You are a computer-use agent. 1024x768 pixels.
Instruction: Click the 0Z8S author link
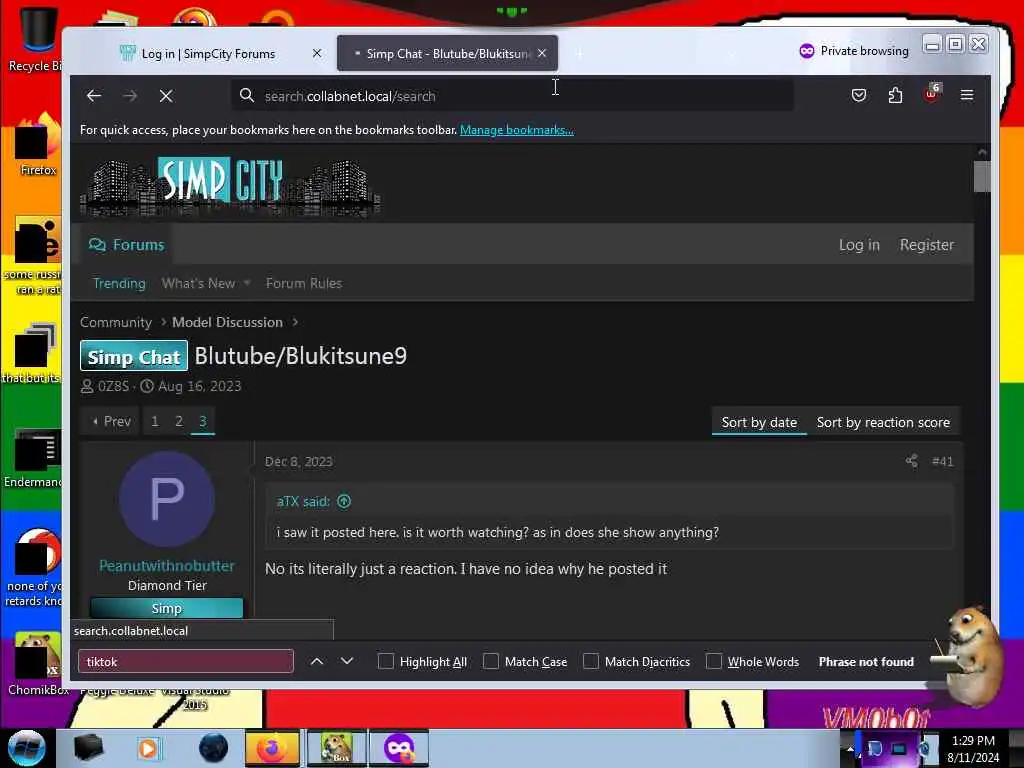click(113, 386)
